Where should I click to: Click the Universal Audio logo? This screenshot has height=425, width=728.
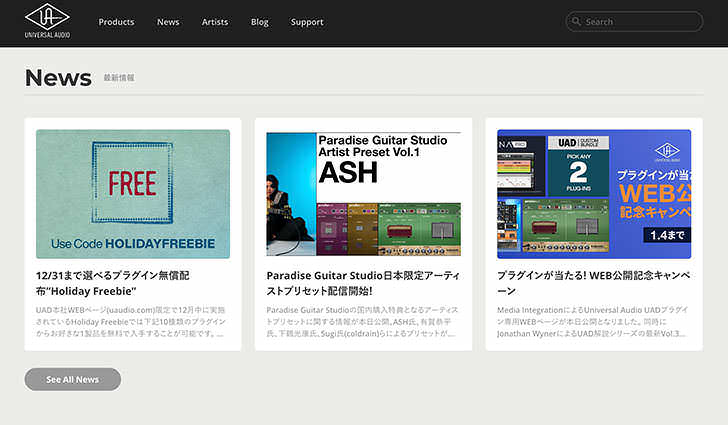(47, 21)
